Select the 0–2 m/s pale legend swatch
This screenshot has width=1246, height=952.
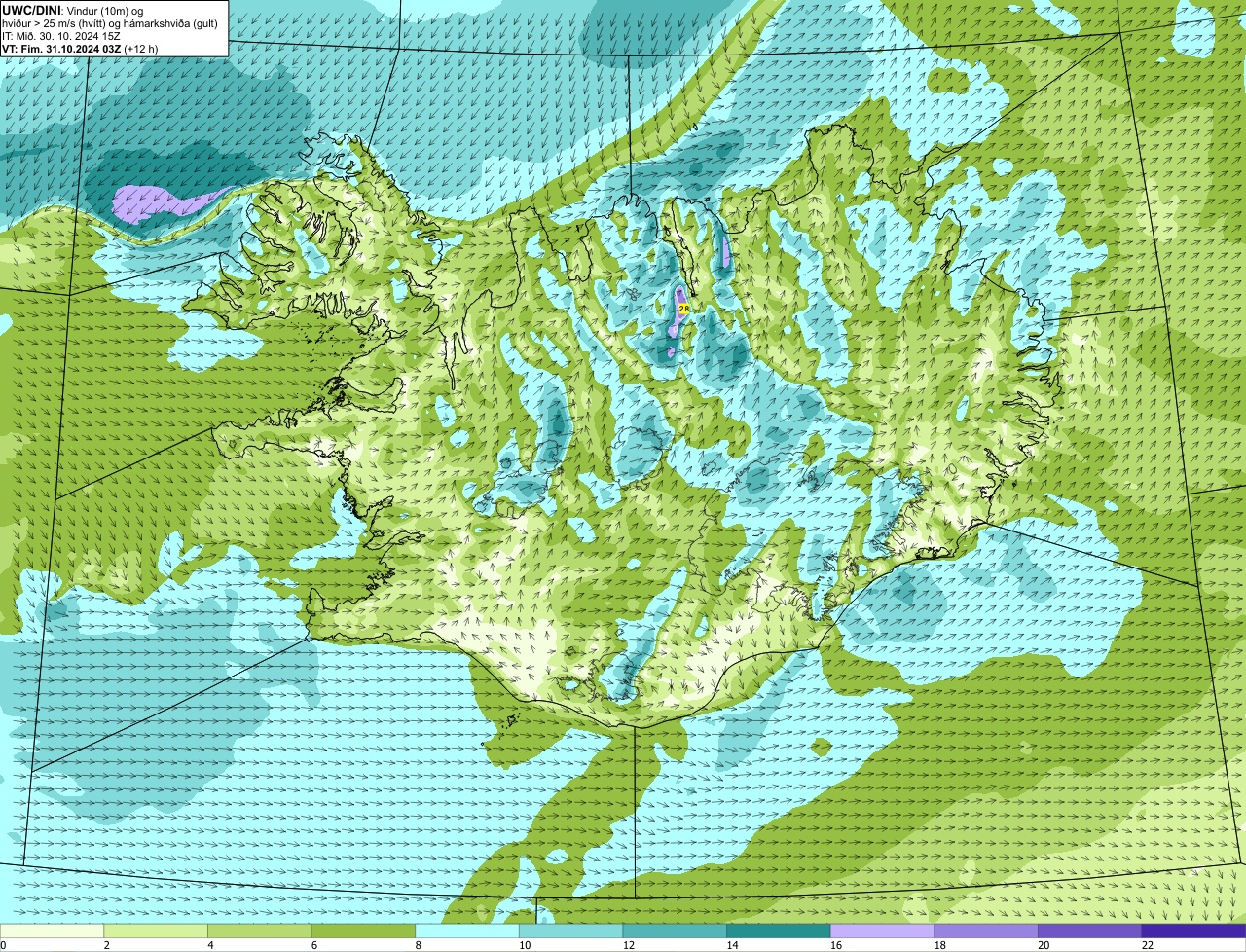point(52,932)
